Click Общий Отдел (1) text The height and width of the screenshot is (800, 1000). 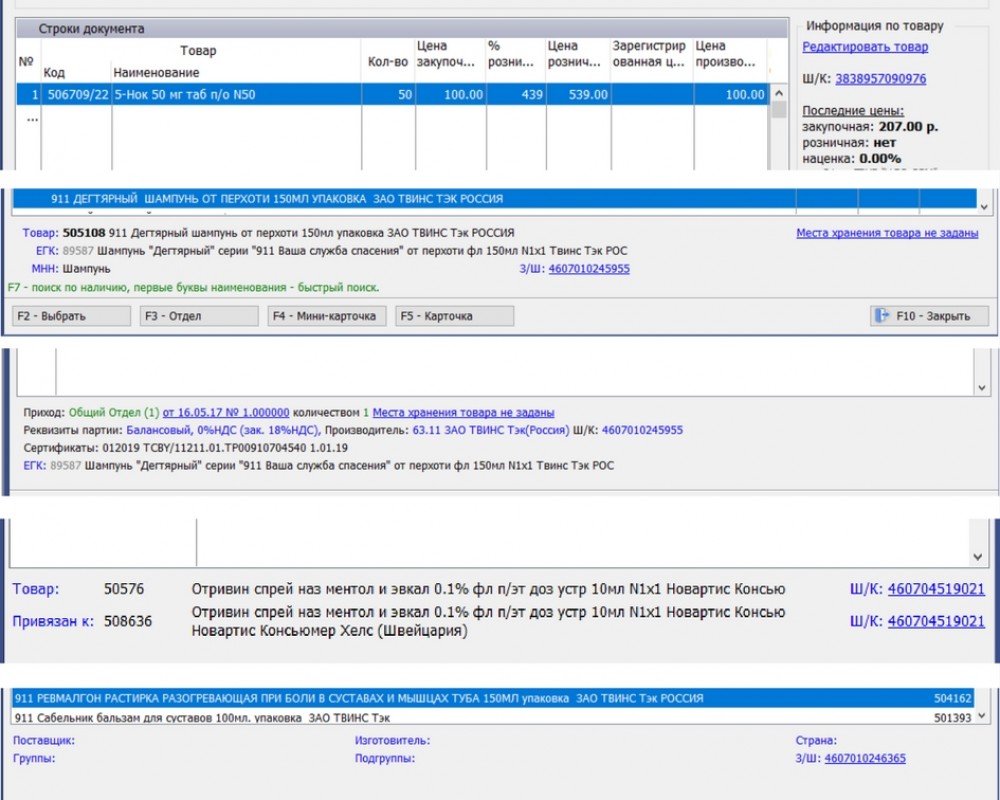114,413
